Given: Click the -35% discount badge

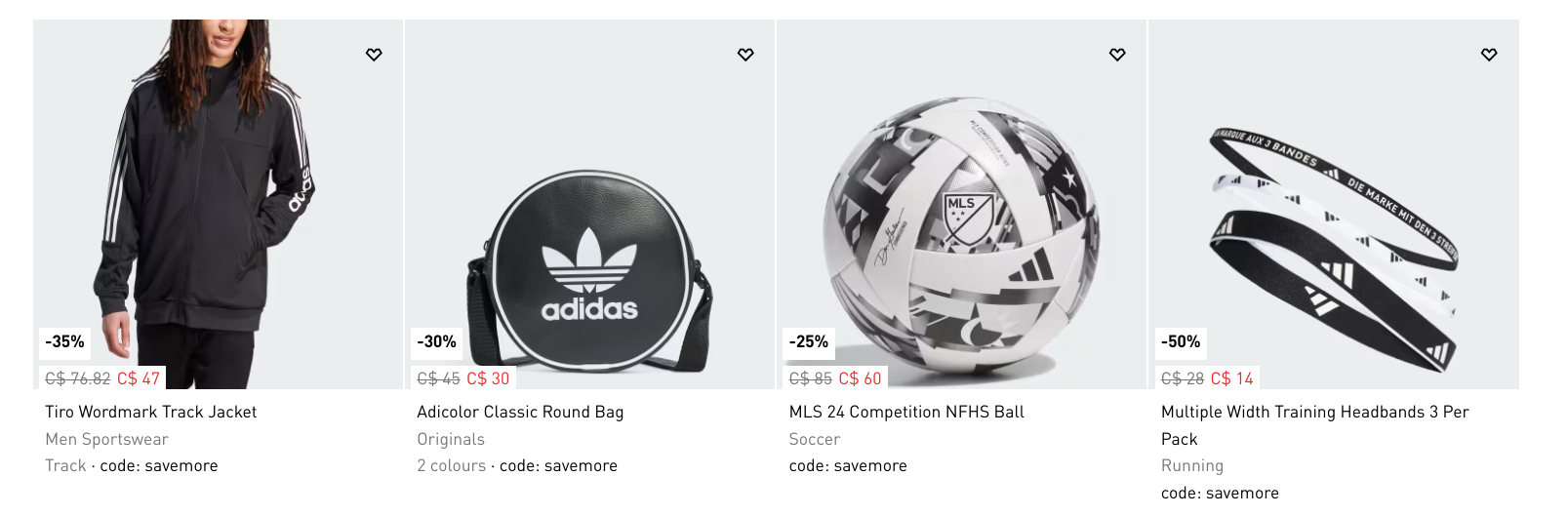Looking at the screenshot, I should [x=64, y=341].
